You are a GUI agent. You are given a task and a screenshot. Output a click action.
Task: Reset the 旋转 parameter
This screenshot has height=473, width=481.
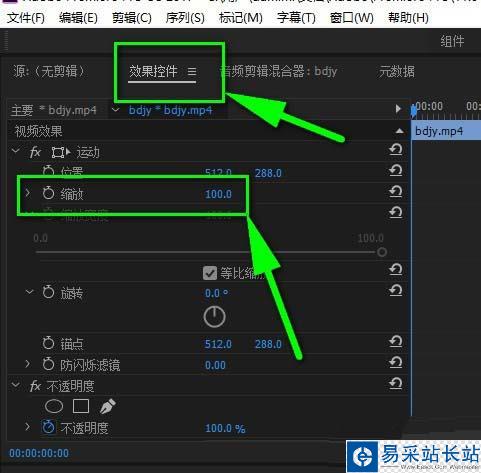pyautogui.click(x=395, y=290)
